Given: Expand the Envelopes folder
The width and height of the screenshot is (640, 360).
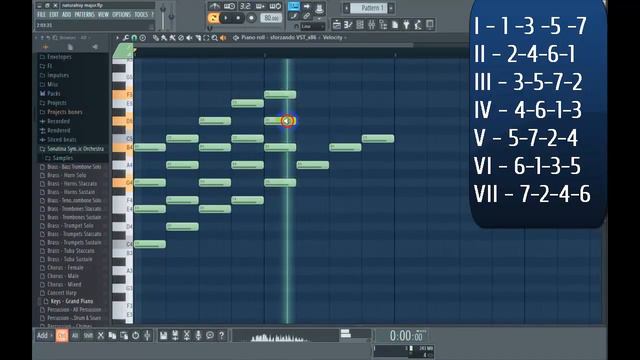Looking at the screenshot, I should [x=59, y=57].
